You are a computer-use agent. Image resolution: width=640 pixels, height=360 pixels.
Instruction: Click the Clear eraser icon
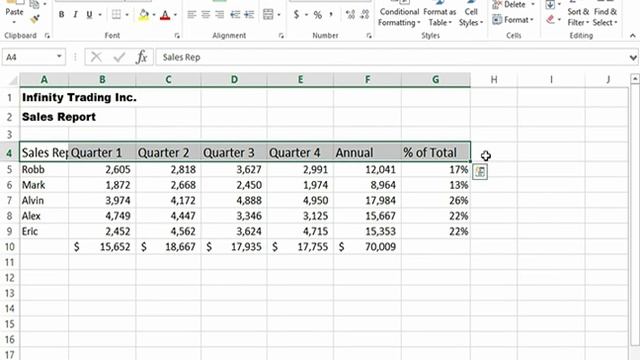[550, 19]
